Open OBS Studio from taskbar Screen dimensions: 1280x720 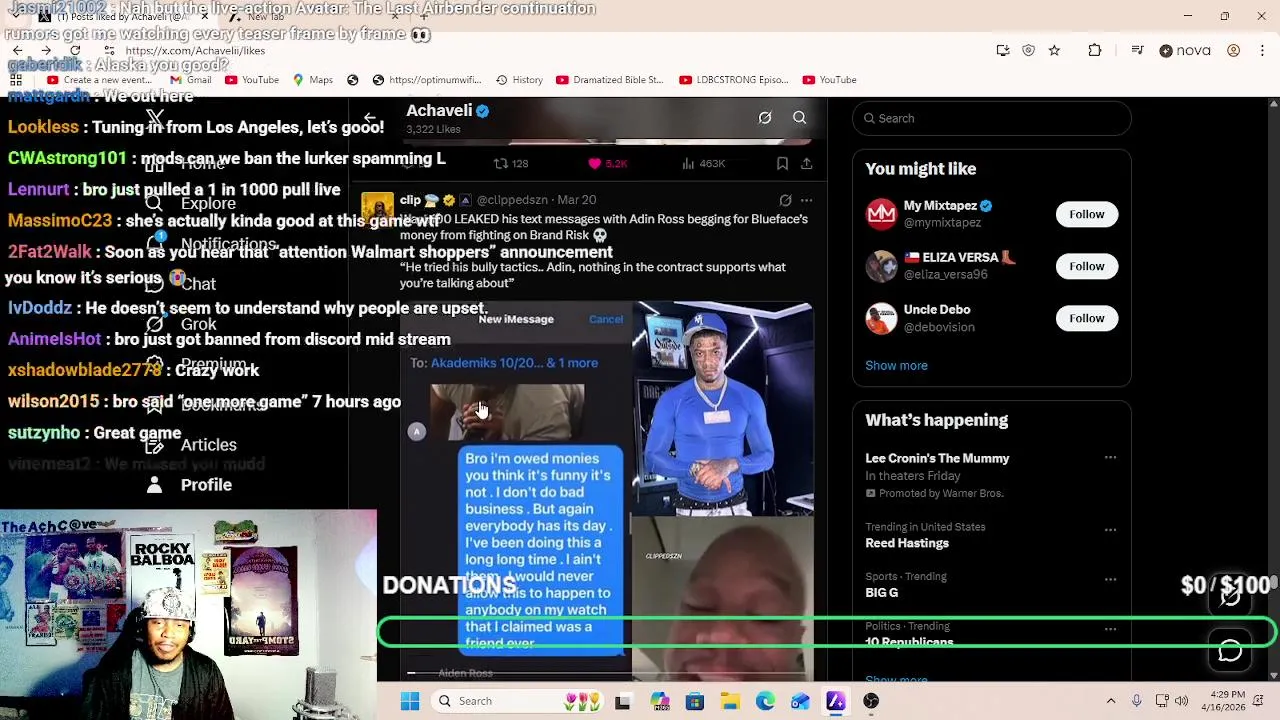tap(871, 701)
